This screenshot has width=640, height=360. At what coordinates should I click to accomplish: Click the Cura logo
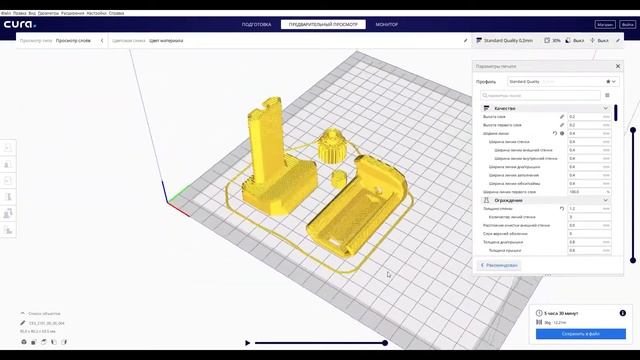20,24
